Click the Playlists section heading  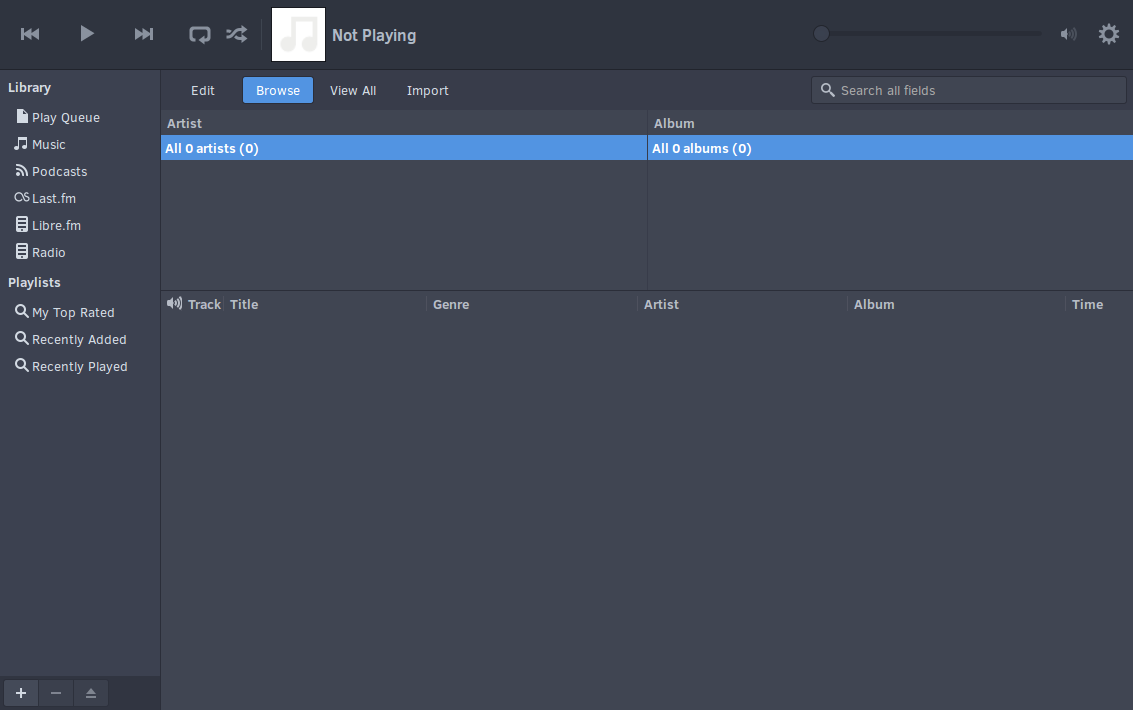34,282
